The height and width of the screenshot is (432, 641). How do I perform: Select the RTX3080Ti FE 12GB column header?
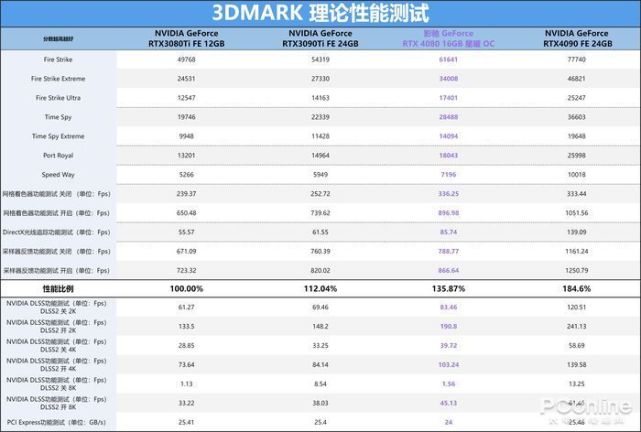(x=186, y=38)
